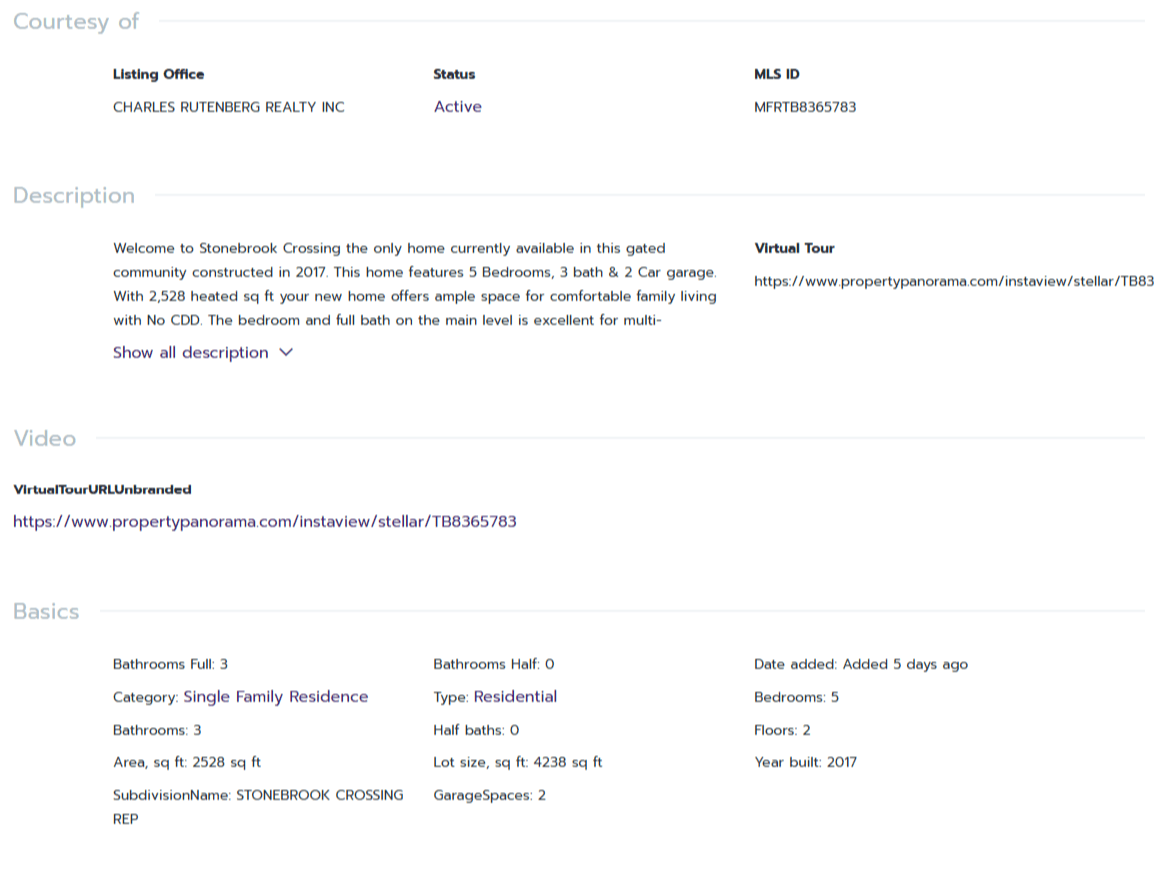Screen dimensions: 1154x874
Task: Click the Year built 2017 entry
Action: [x=805, y=762]
